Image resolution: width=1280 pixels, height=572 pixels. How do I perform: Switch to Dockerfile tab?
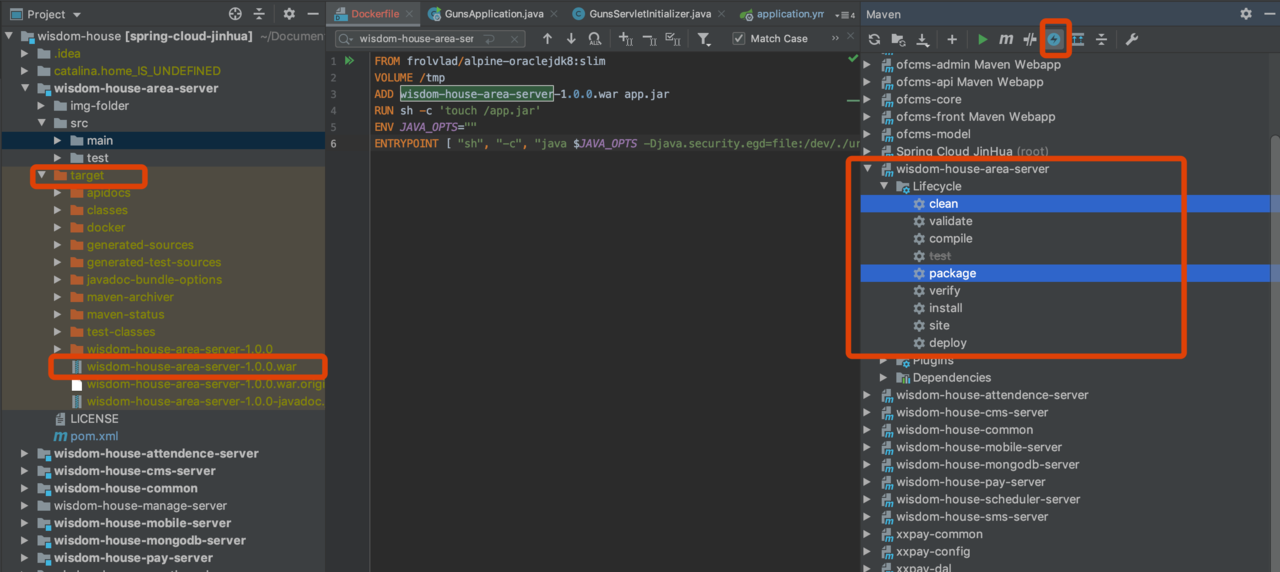click(x=375, y=14)
